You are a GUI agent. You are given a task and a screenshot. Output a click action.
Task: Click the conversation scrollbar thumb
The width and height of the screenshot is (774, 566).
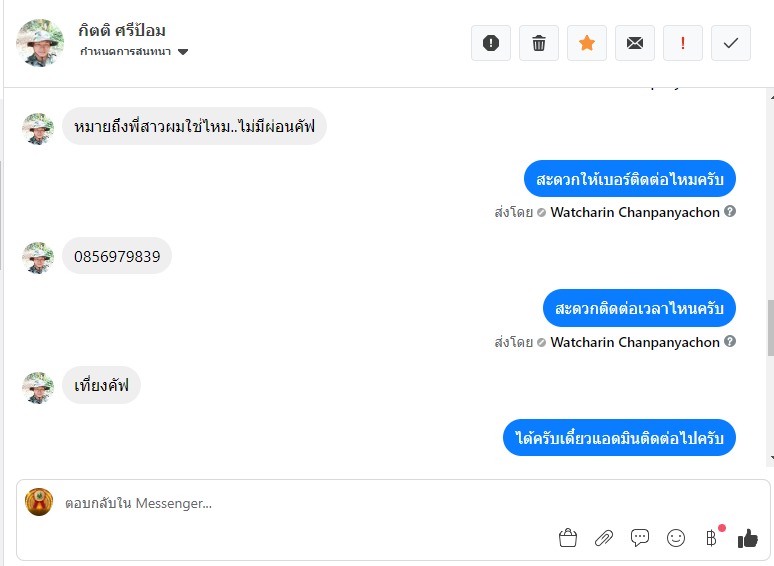tap(769, 327)
